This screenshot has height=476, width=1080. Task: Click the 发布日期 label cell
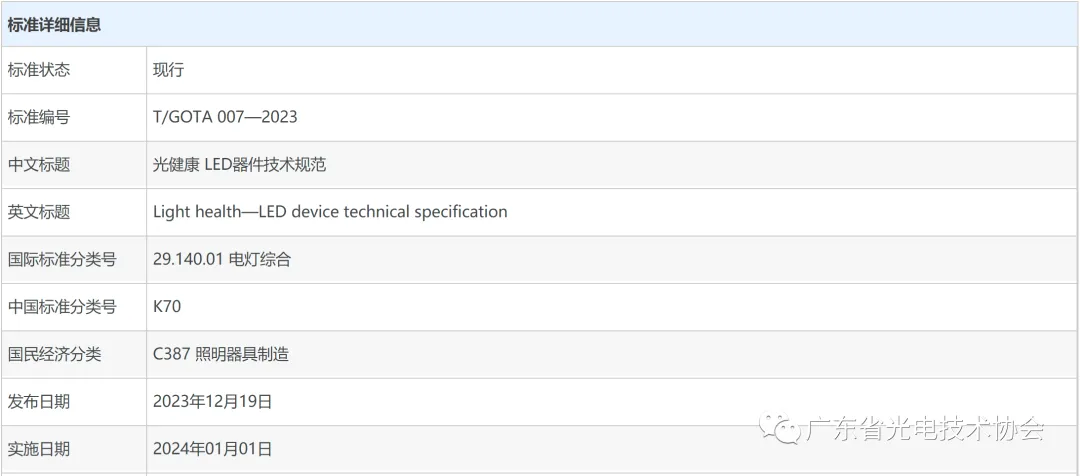tap(74, 402)
